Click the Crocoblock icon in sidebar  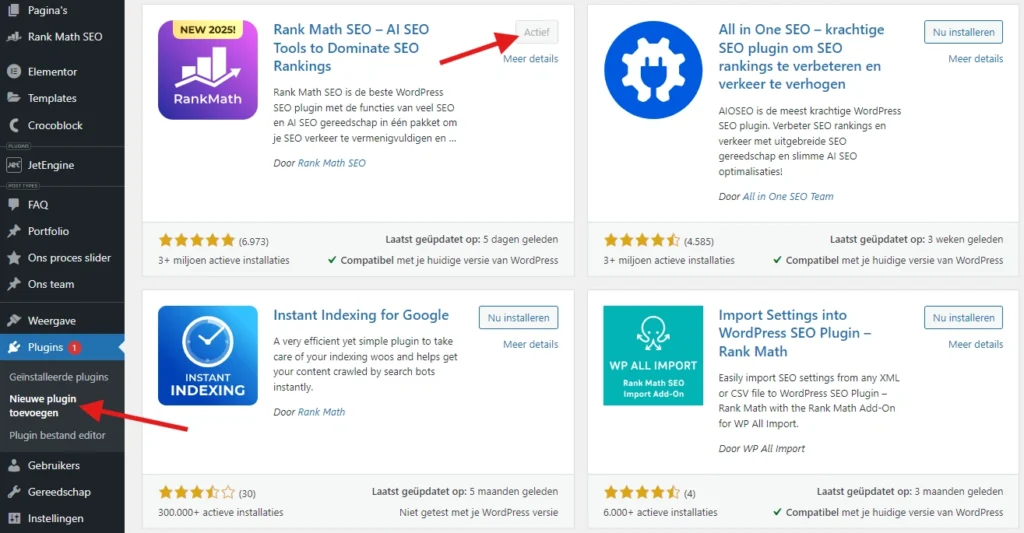(x=14, y=126)
